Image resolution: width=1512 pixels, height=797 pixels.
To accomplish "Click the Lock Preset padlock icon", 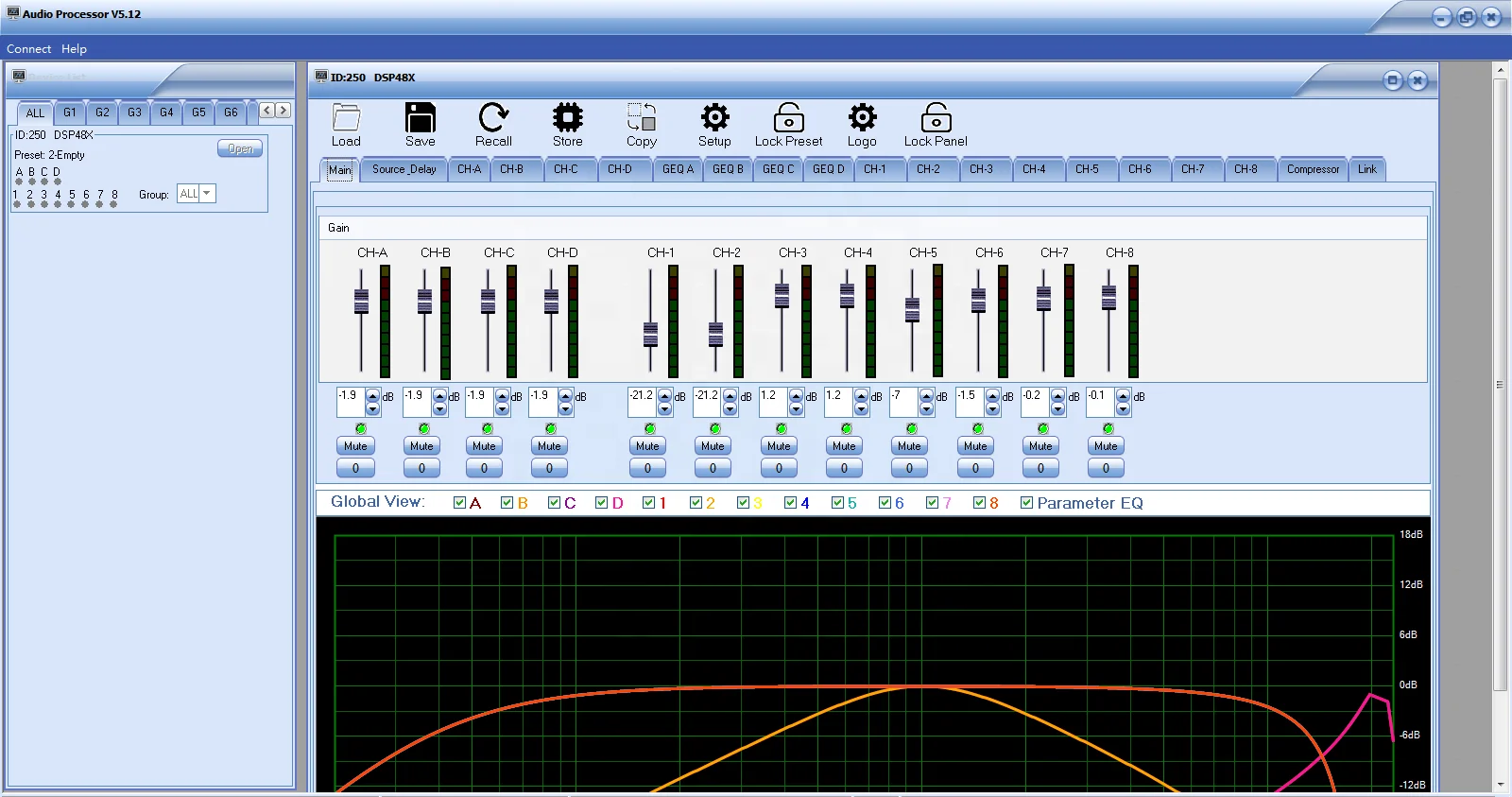I will point(788,118).
